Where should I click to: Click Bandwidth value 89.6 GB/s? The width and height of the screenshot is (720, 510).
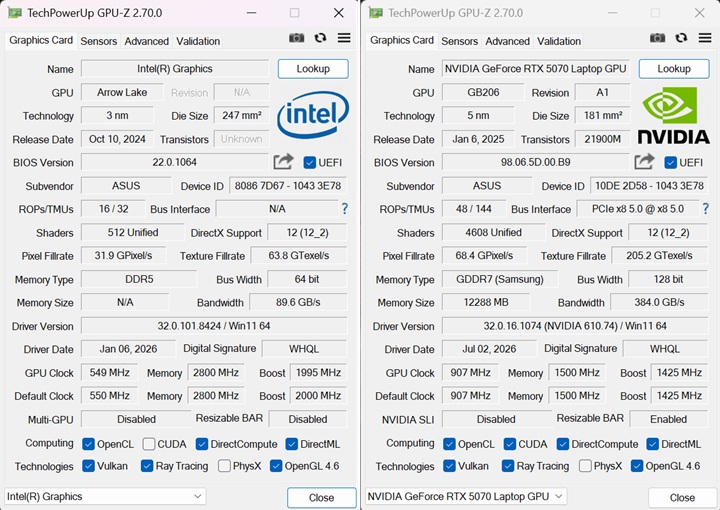(298, 302)
